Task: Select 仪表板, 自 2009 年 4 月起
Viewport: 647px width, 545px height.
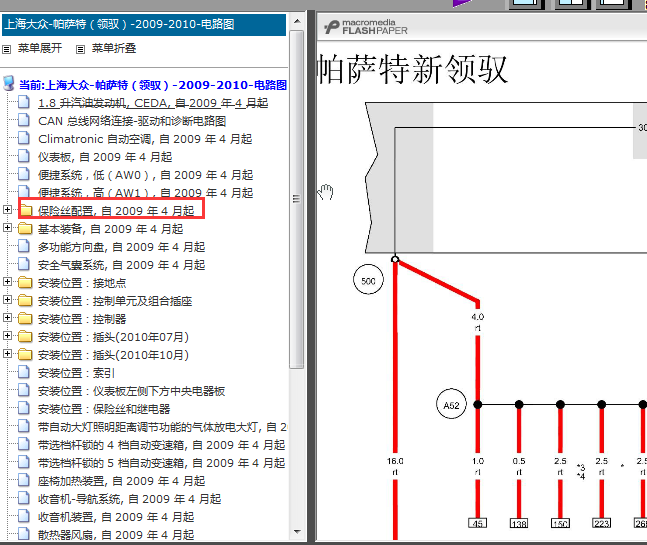Action: pyautogui.click(x=105, y=157)
